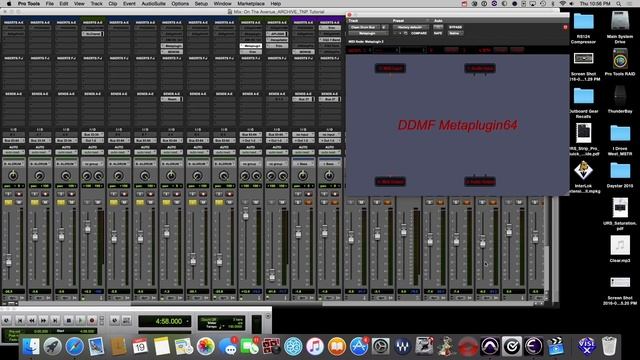Open the Native format dropdown
This screenshot has width=640, height=360.
(456, 33)
